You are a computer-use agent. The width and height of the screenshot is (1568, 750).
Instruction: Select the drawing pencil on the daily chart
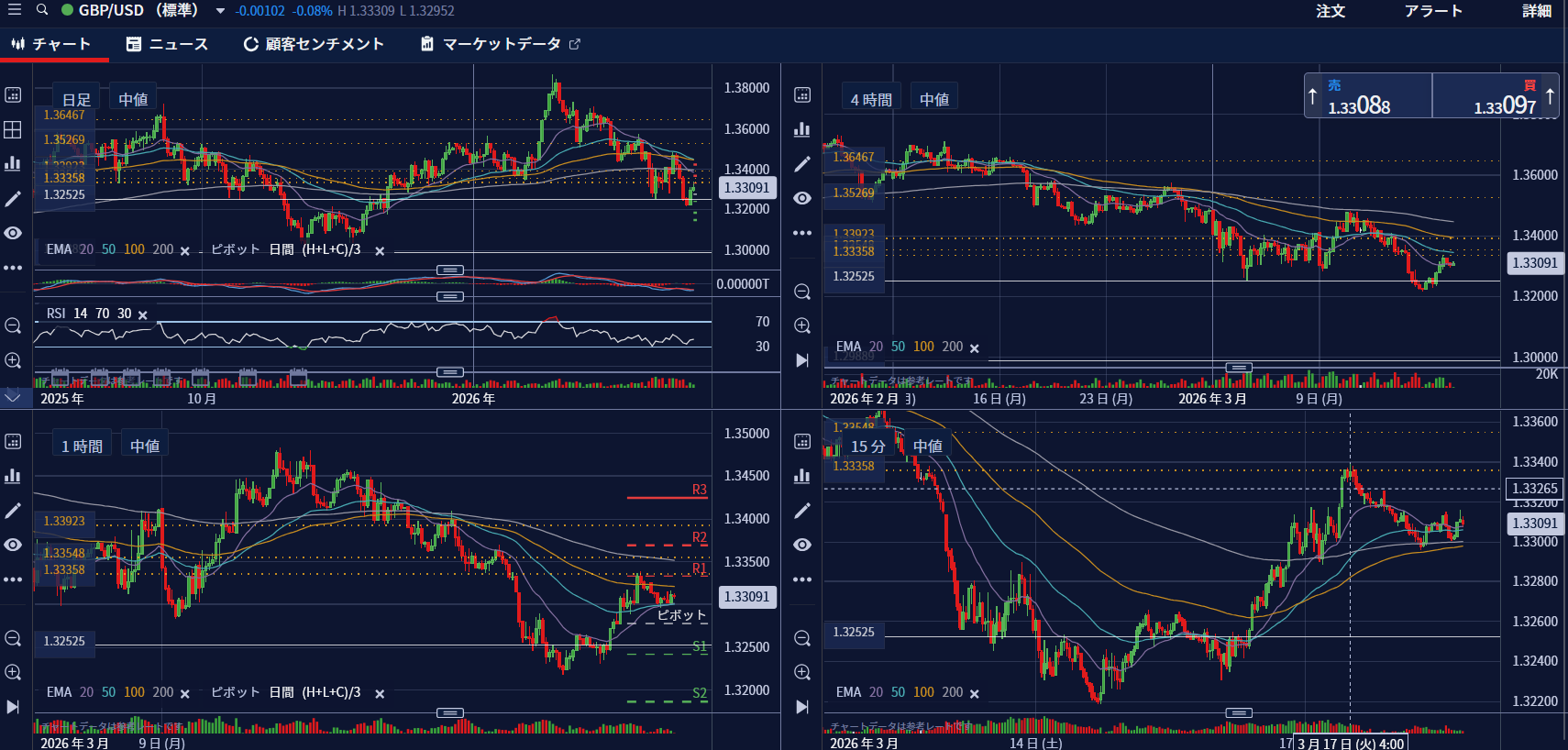(x=13, y=198)
